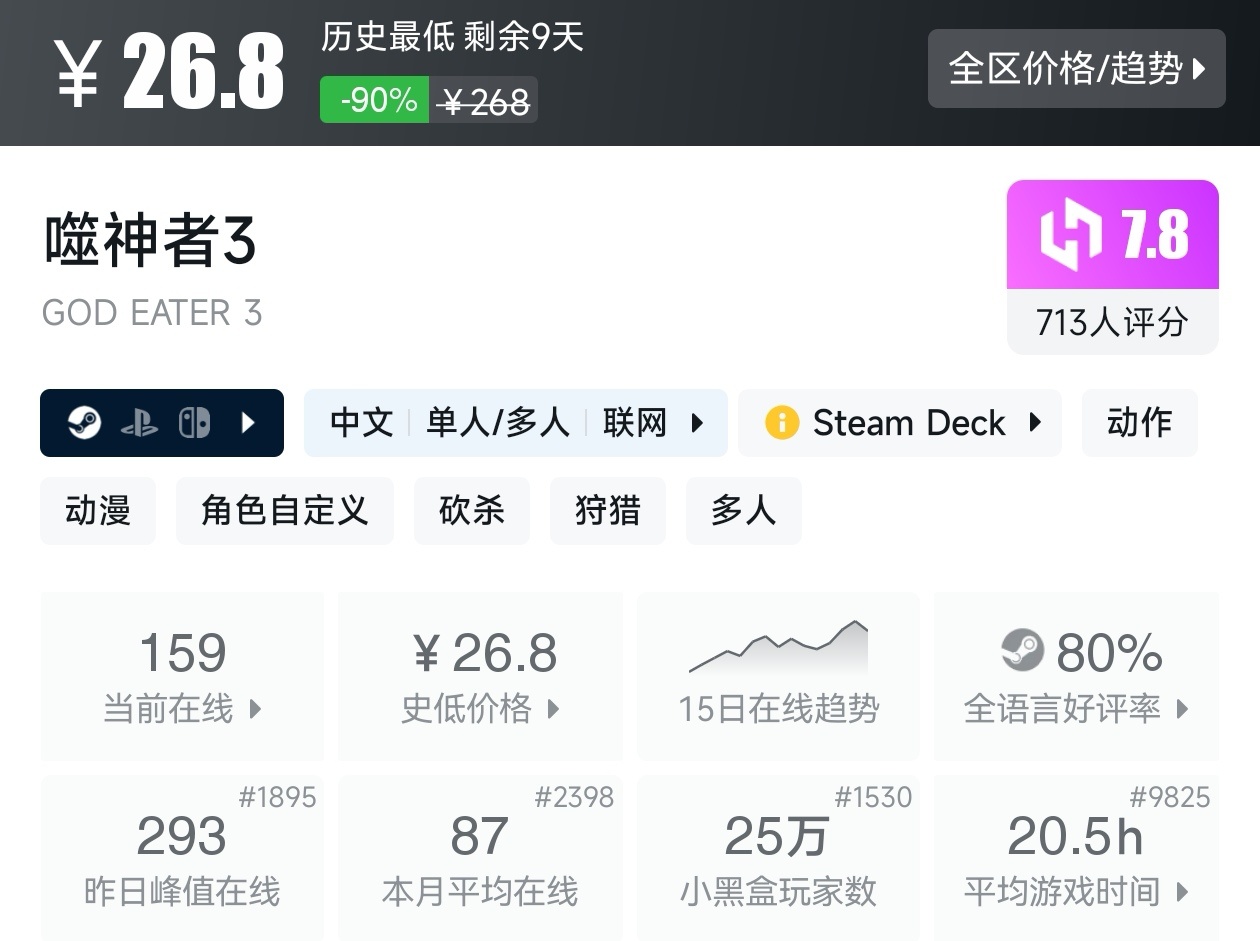Open average playtime 平均游戏时间 details
The height and width of the screenshot is (941, 1260).
pyautogui.click(x=1076, y=858)
